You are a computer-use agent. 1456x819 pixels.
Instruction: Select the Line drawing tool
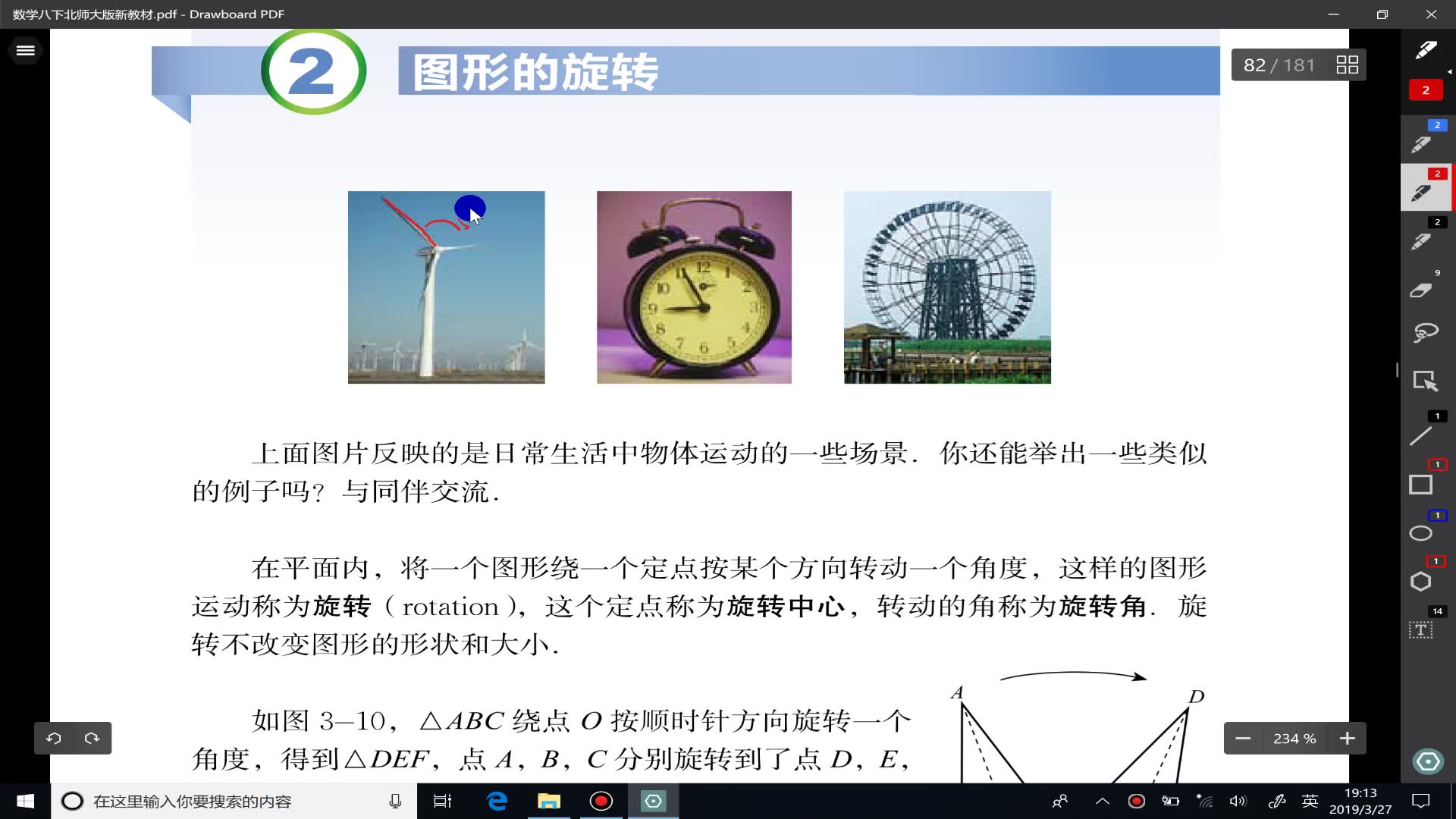coord(1421,435)
